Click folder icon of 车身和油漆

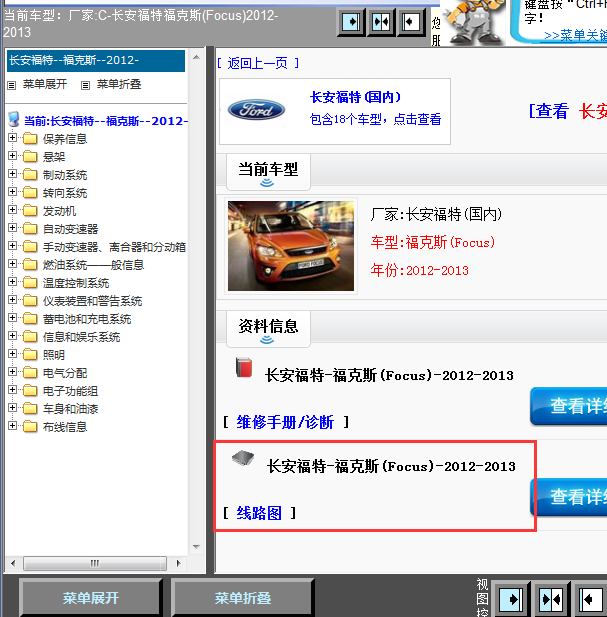click(30, 408)
